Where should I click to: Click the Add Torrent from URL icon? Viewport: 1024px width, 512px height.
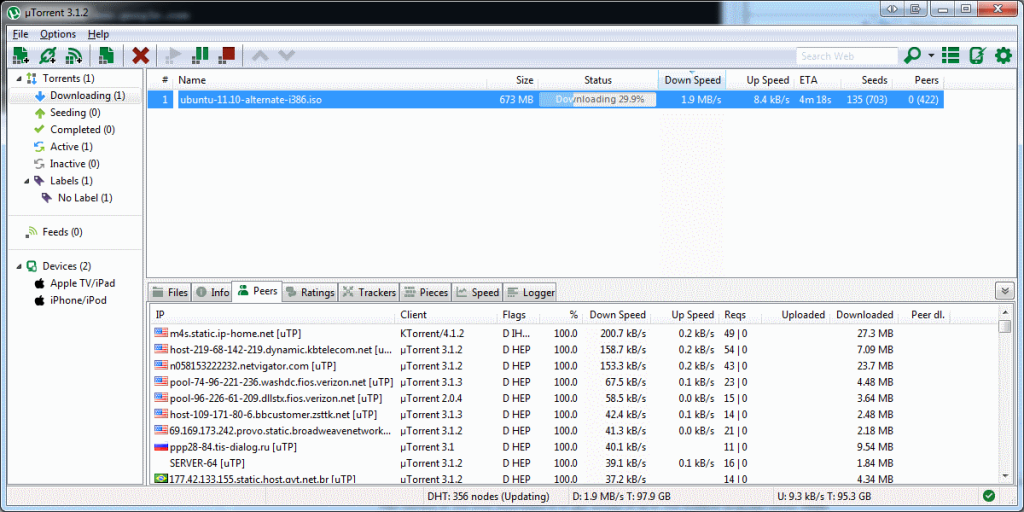(47, 56)
